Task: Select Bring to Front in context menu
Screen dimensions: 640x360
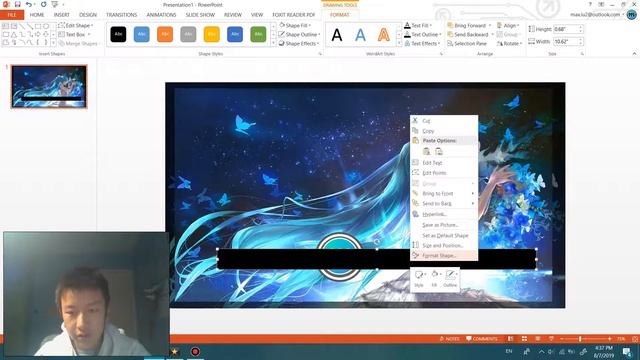Action: (444, 193)
